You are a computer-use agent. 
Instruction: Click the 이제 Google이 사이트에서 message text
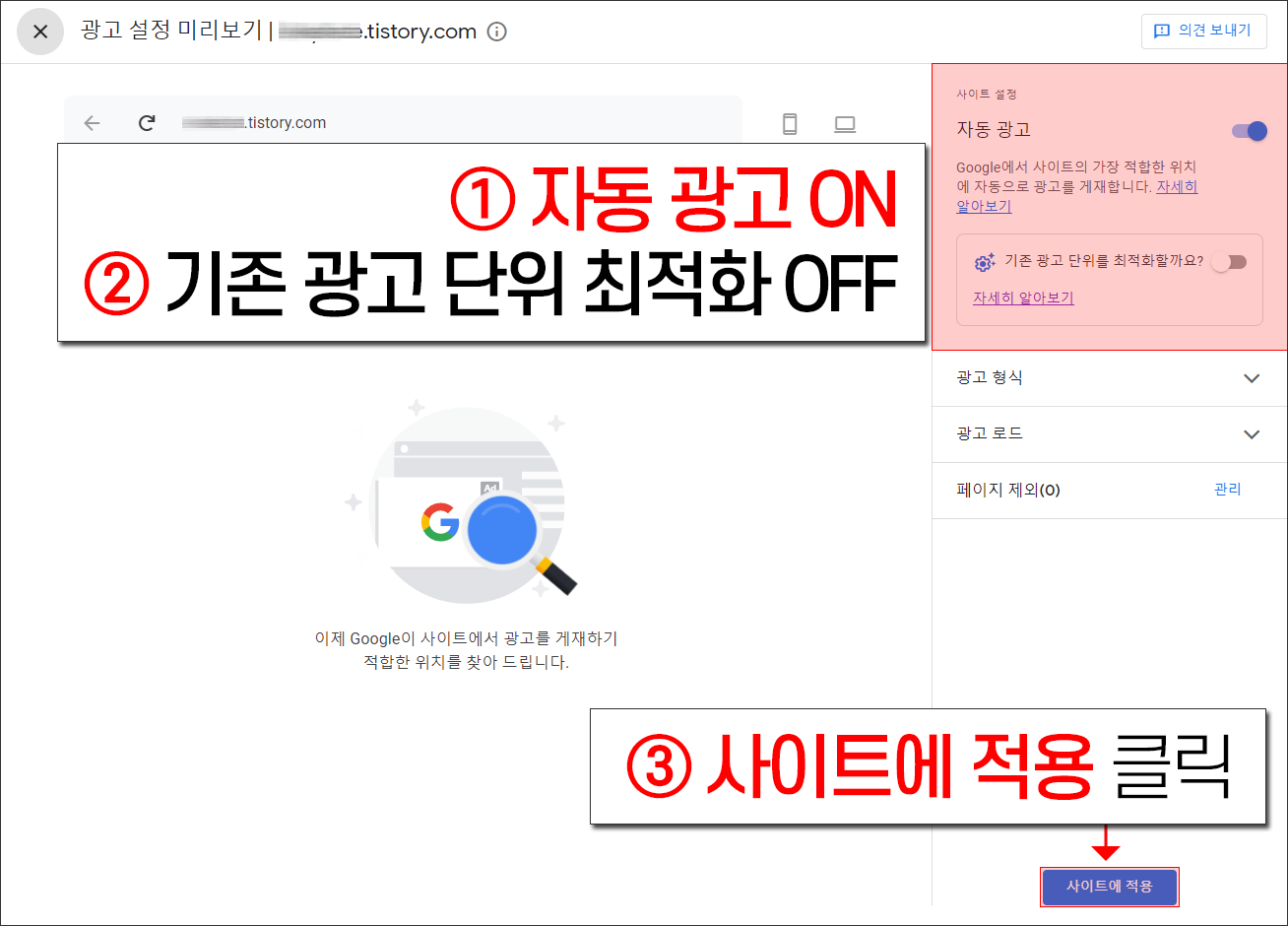pos(466,650)
